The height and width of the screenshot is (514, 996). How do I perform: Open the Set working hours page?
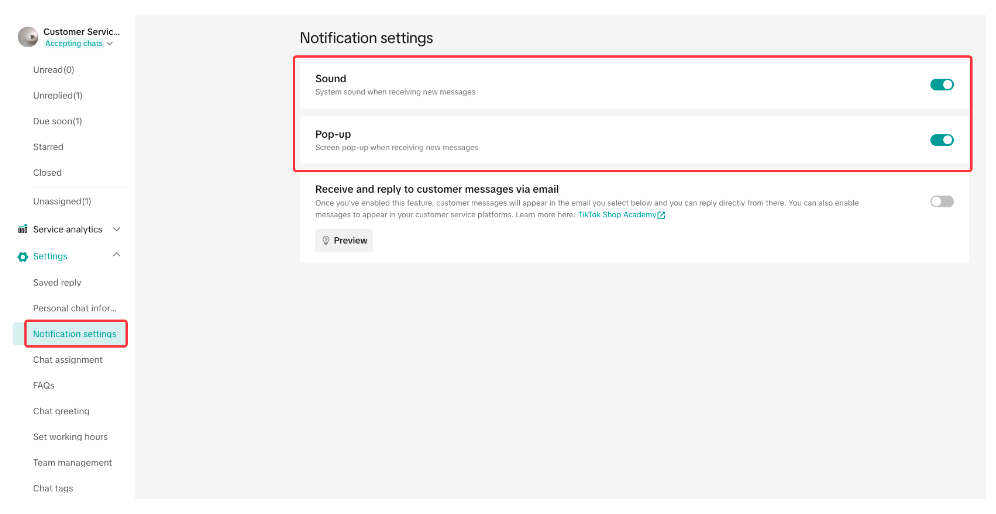coord(70,437)
